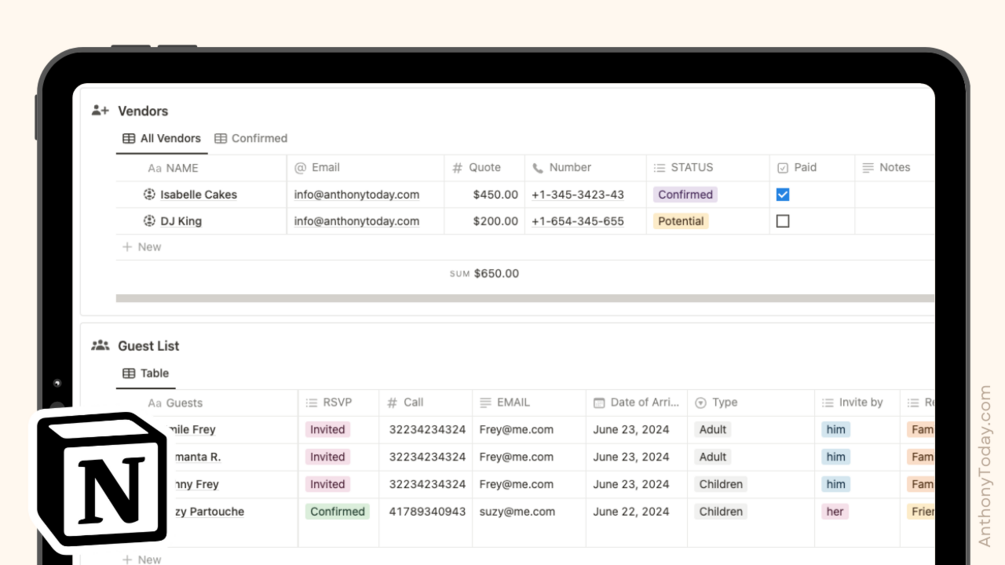
Task: Click the Paid column checkbox icon
Action: click(x=783, y=168)
